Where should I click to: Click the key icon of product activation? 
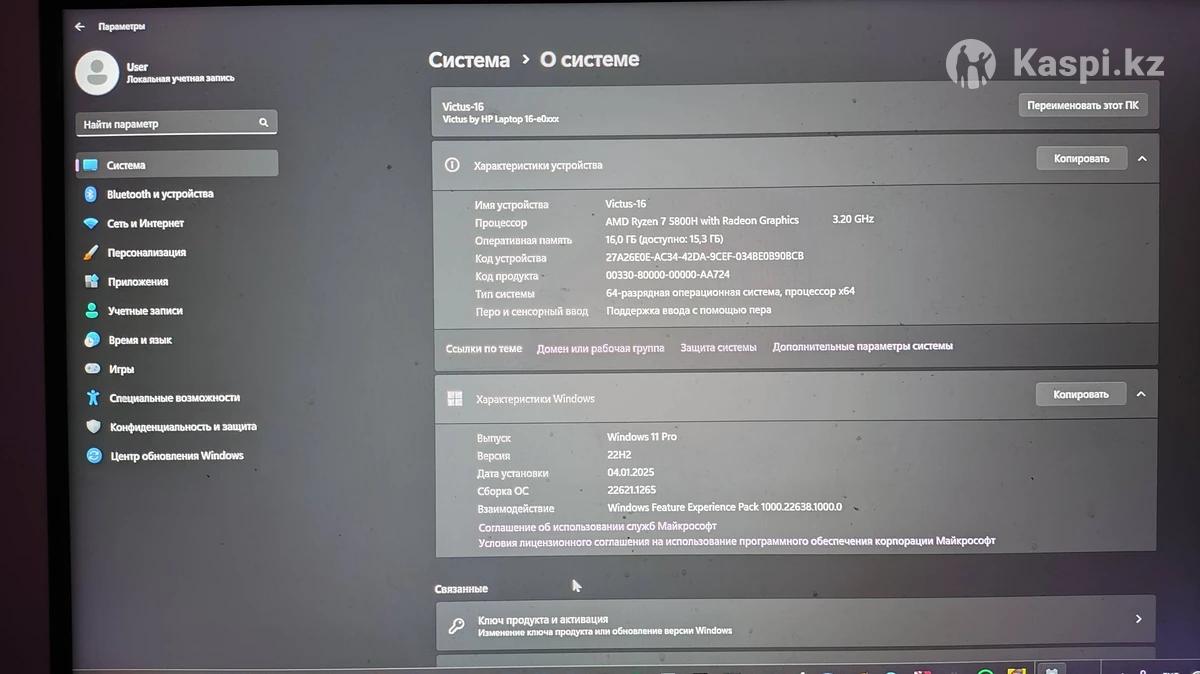point(456,626)
